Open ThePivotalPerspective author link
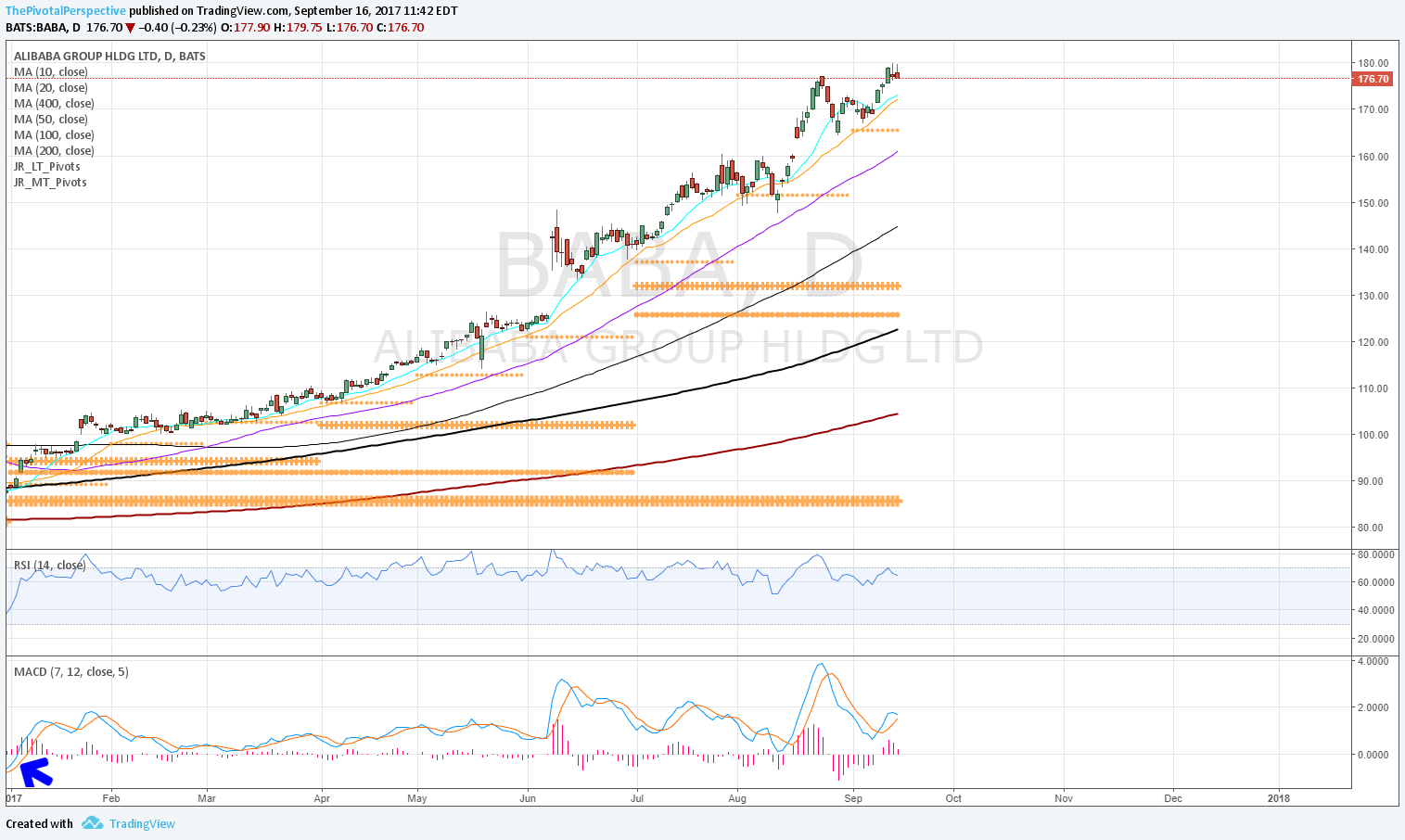The width and height of the screenshot is (1405, 840). point(66,11)
